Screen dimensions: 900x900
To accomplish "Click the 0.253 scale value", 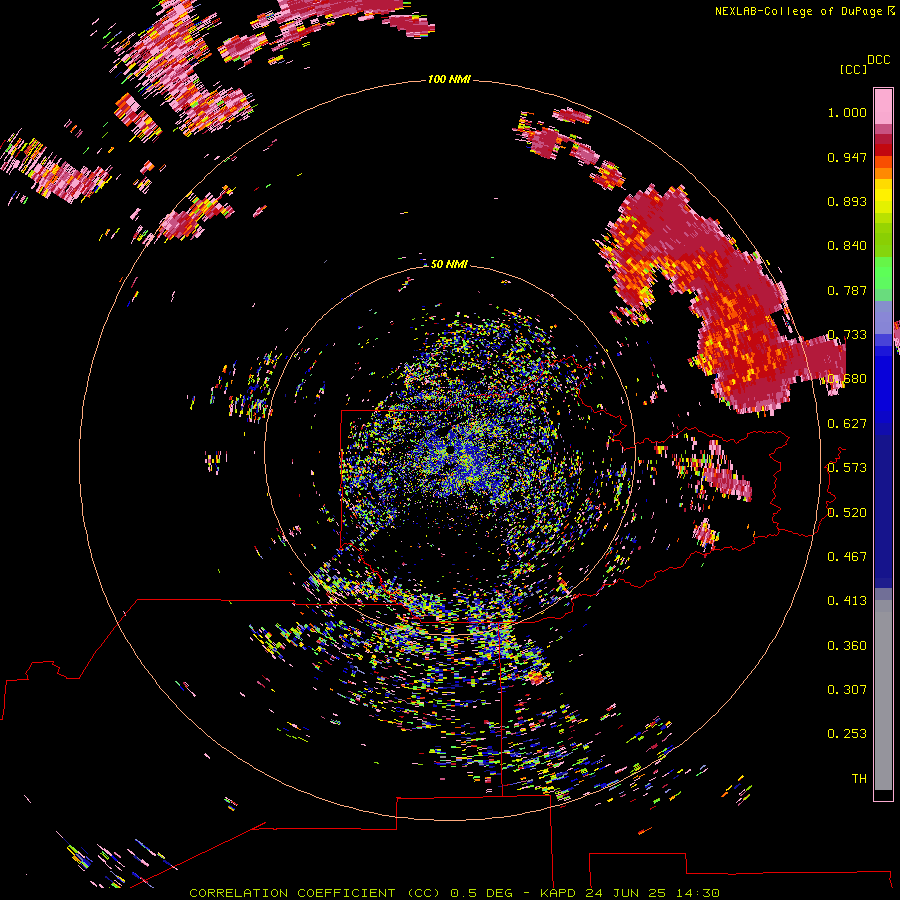I will pyautogui.click(x=847, y=734).
